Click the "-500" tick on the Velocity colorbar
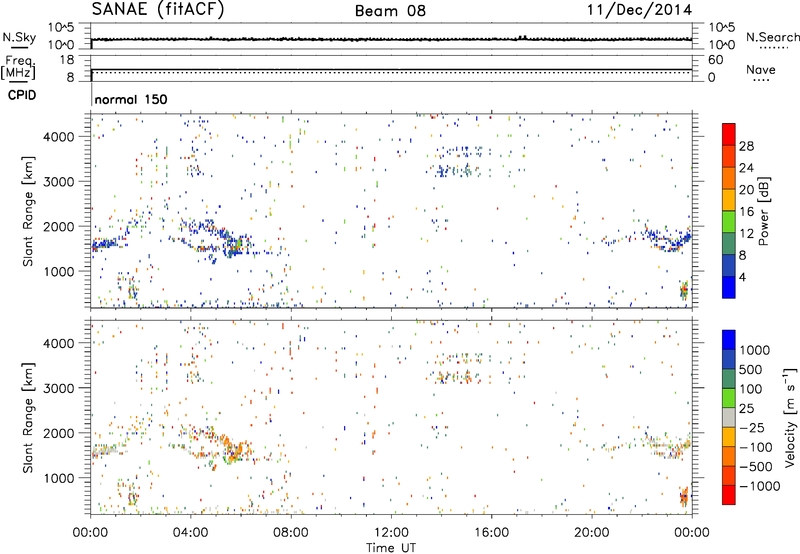 click(756, 467)
